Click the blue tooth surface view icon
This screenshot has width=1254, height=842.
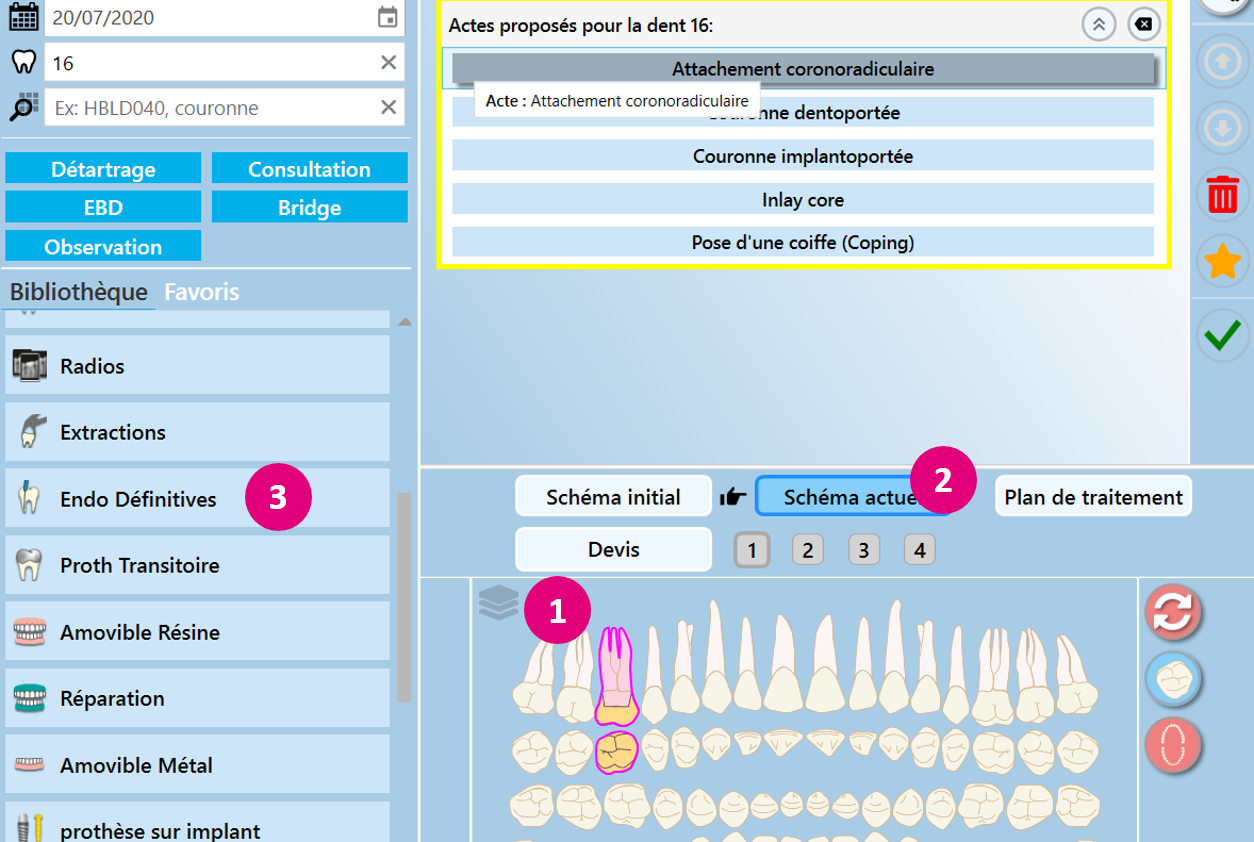point(1173,680)
